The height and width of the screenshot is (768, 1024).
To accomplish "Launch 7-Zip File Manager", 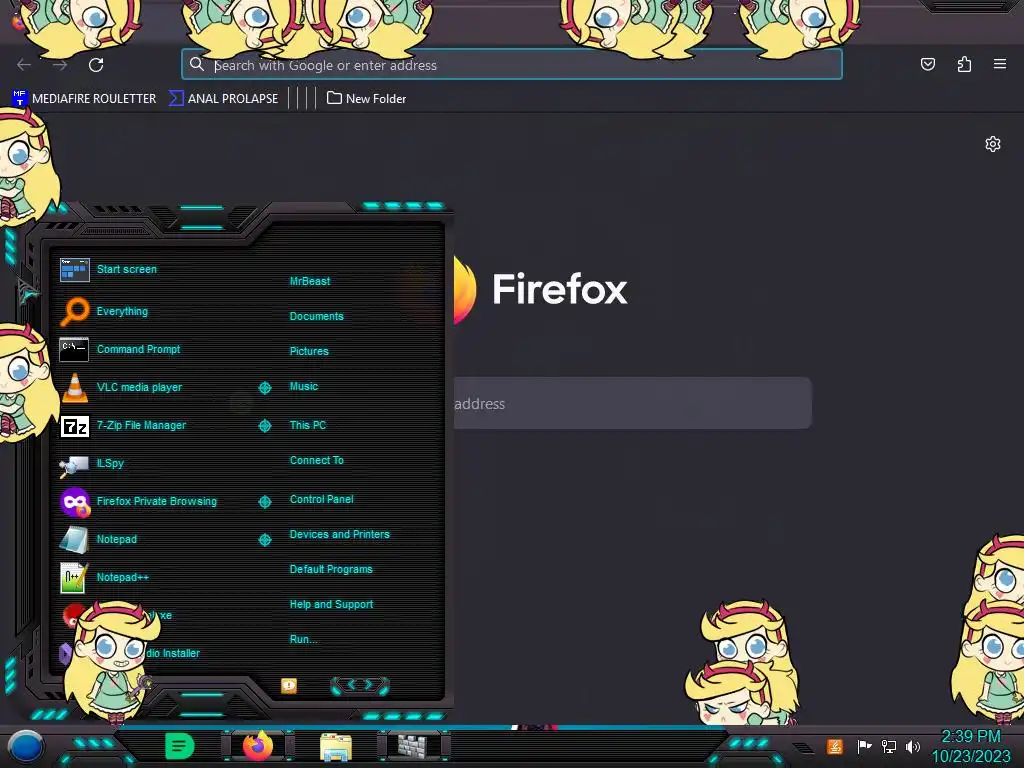I will pyautogui.click(x=123, y=426).
